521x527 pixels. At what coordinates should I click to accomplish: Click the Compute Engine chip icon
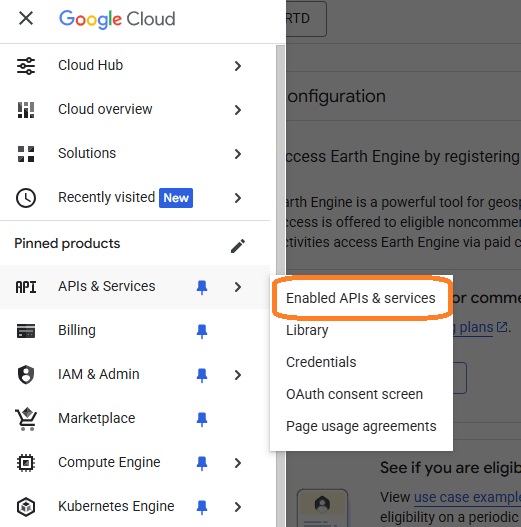pyautogui.click(x=26, y=463)
